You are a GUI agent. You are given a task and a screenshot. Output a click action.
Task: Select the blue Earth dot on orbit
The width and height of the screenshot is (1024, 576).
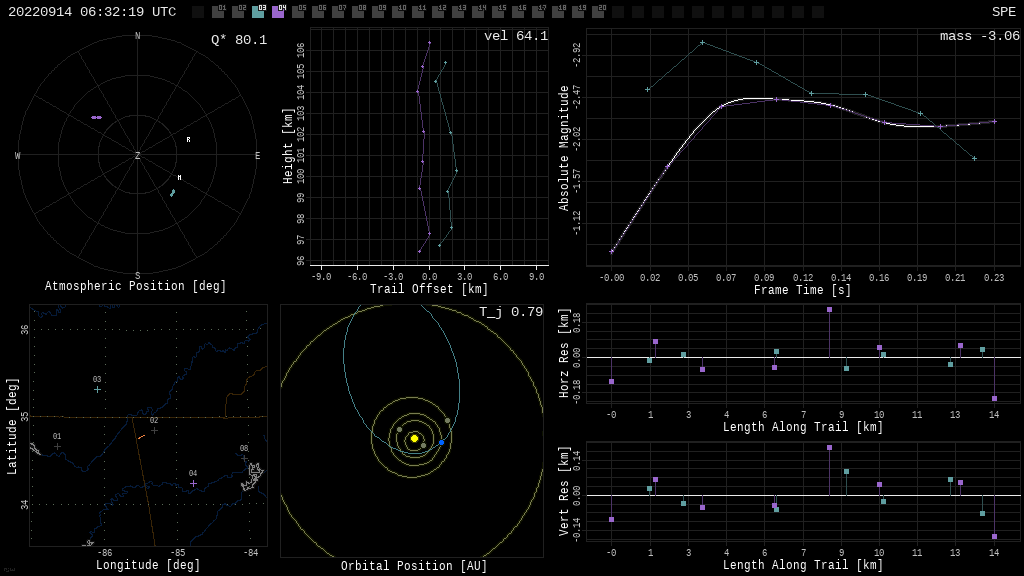pyautogui.click(x=441, y=442)
